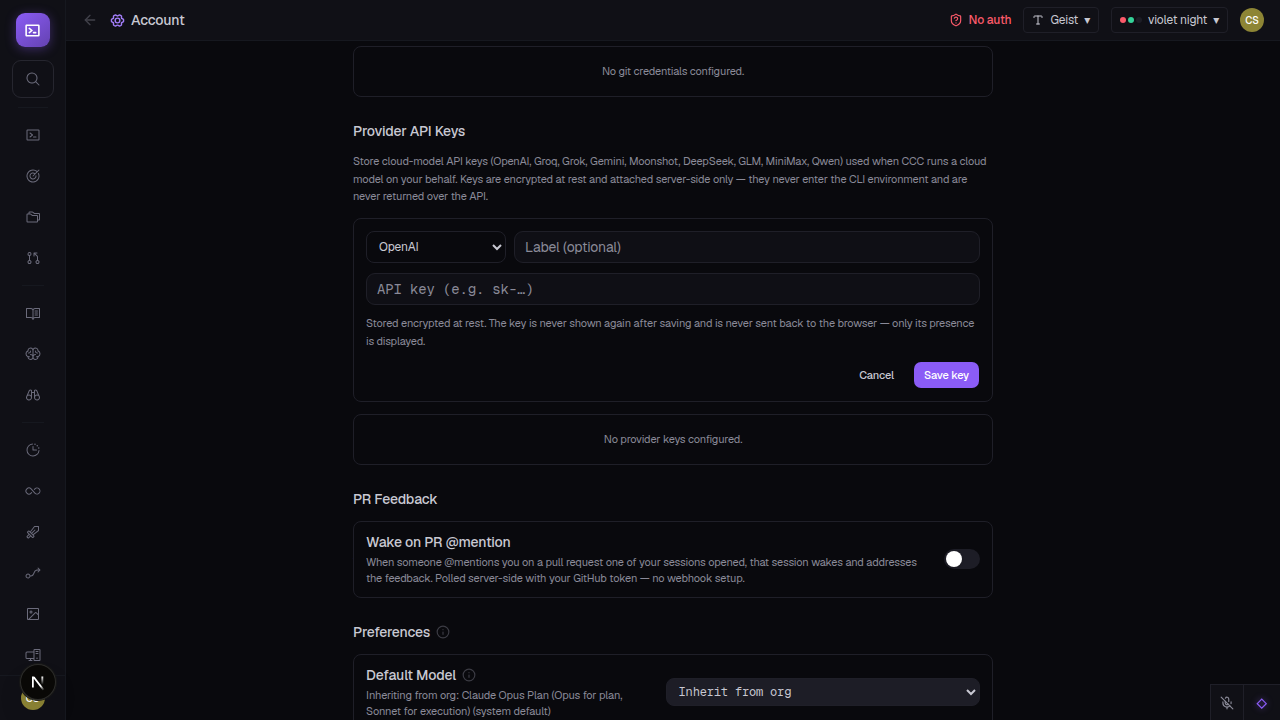Image resolution: width=1280 pixels, height=720 pixels.
Task: Open the Geist font dropdown
Action: pos(1061,20)
